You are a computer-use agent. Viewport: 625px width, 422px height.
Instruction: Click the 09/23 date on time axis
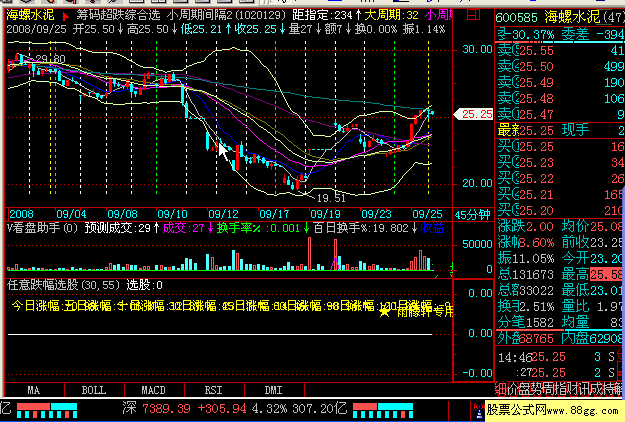coord(376,214)
